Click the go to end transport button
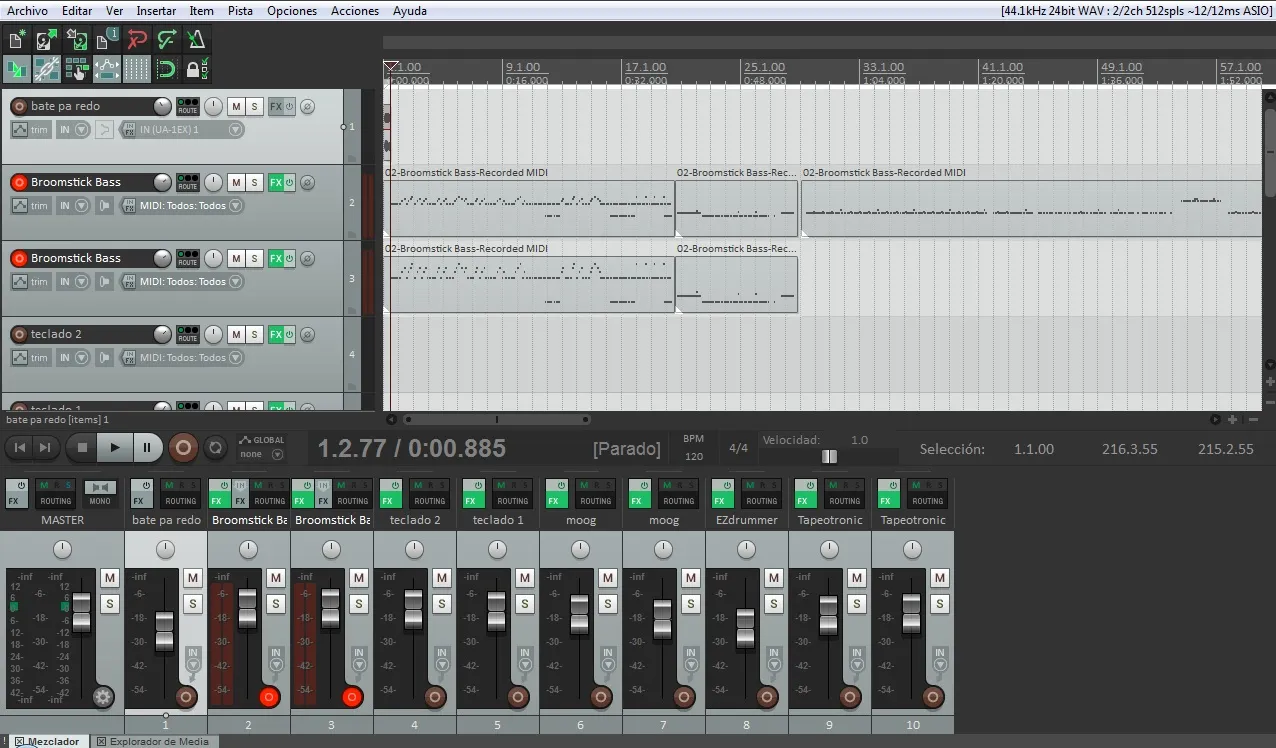Image resolution: width=1276 pixels, height=748 pixels. click(45, 447)
